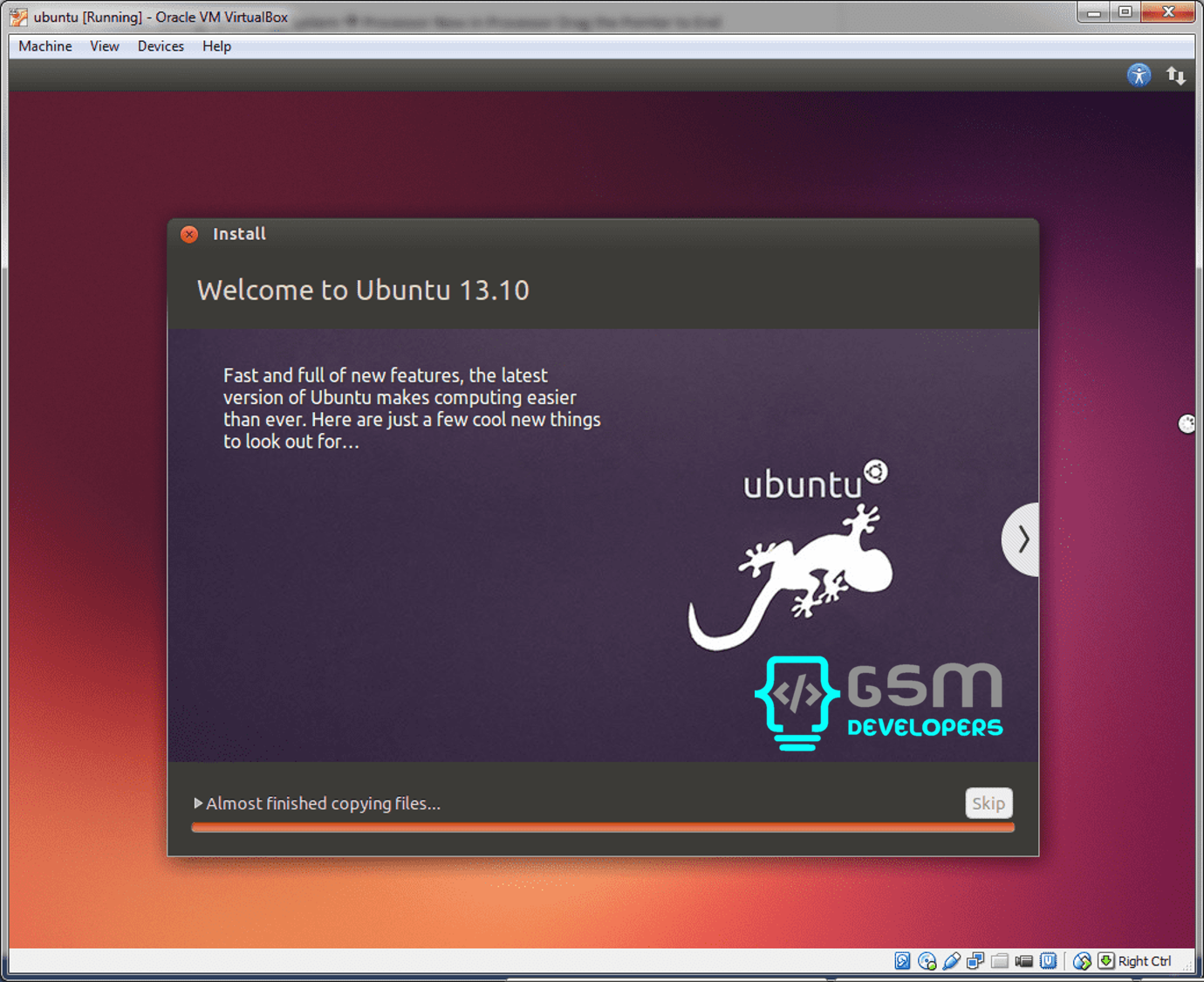Open the Devices menu

coord(161,46)
